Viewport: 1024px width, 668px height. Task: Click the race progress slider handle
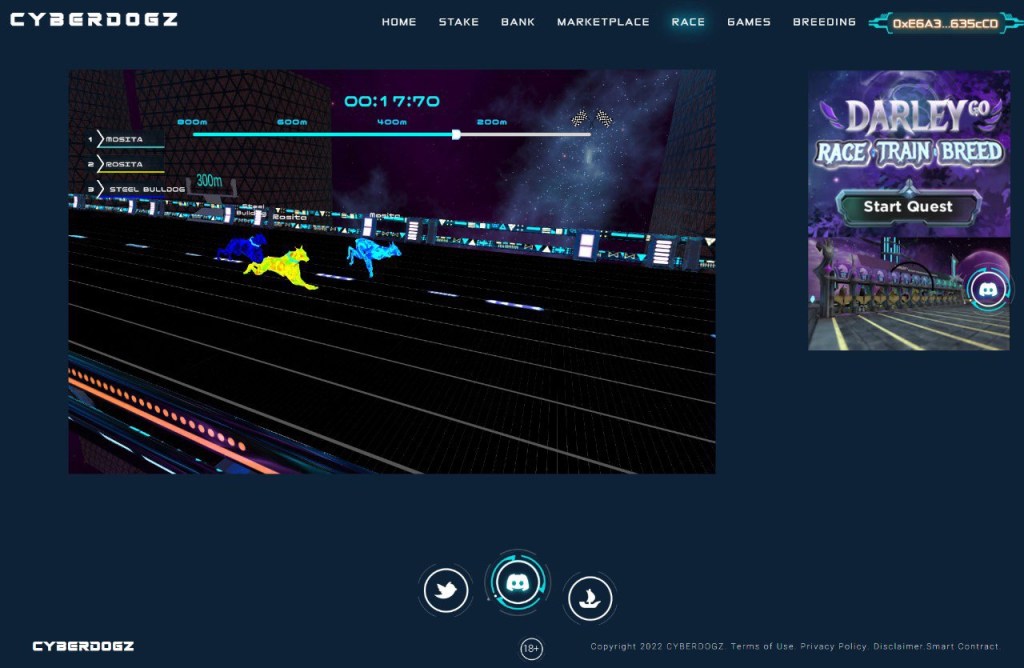click(458, 132)
